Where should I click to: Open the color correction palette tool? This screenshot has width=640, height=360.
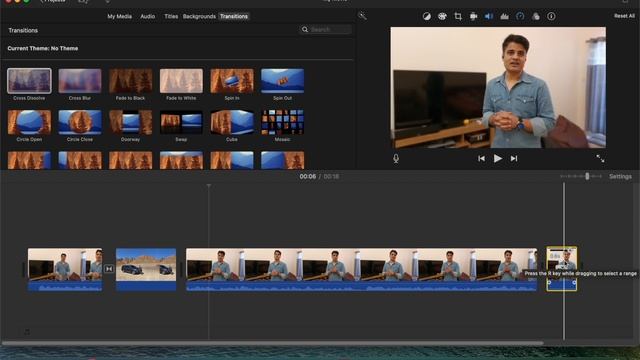[x=442, y=16]
